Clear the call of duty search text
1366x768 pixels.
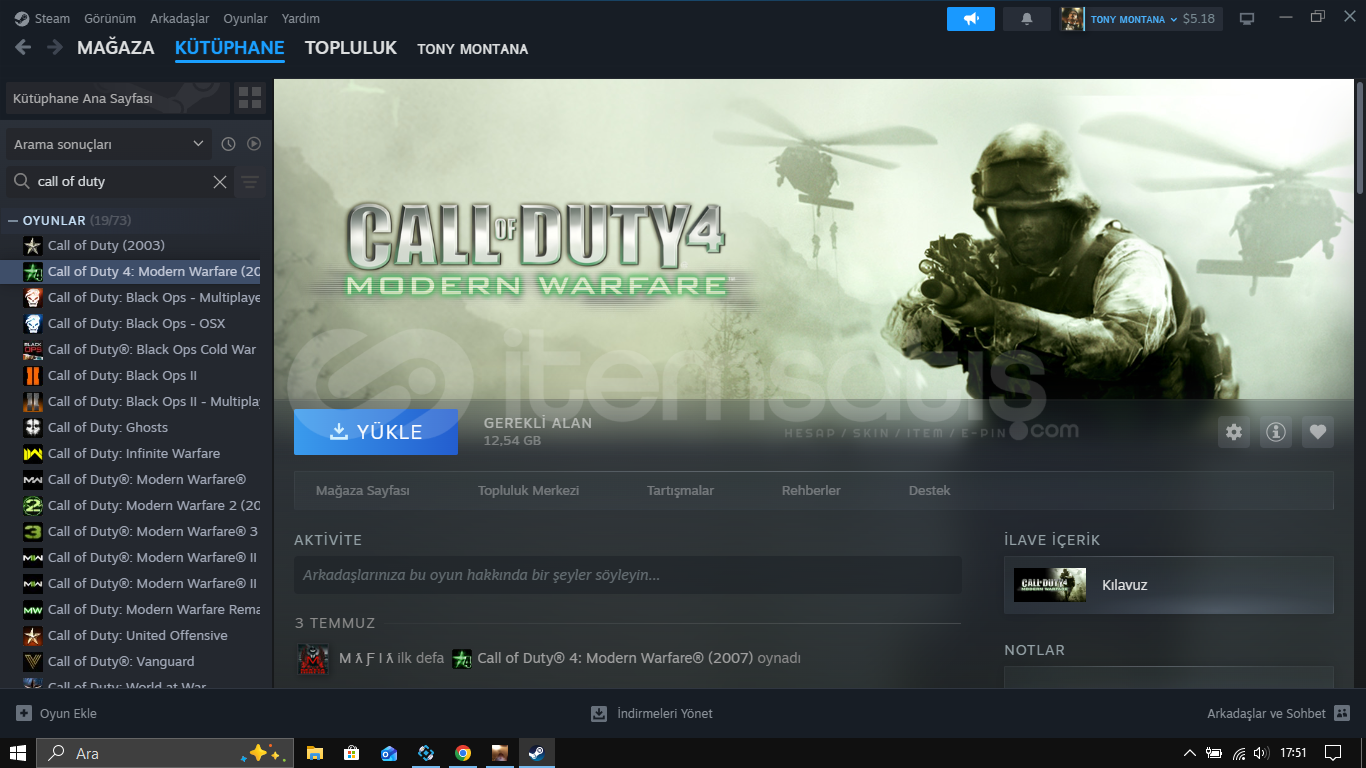click(220, 182)
